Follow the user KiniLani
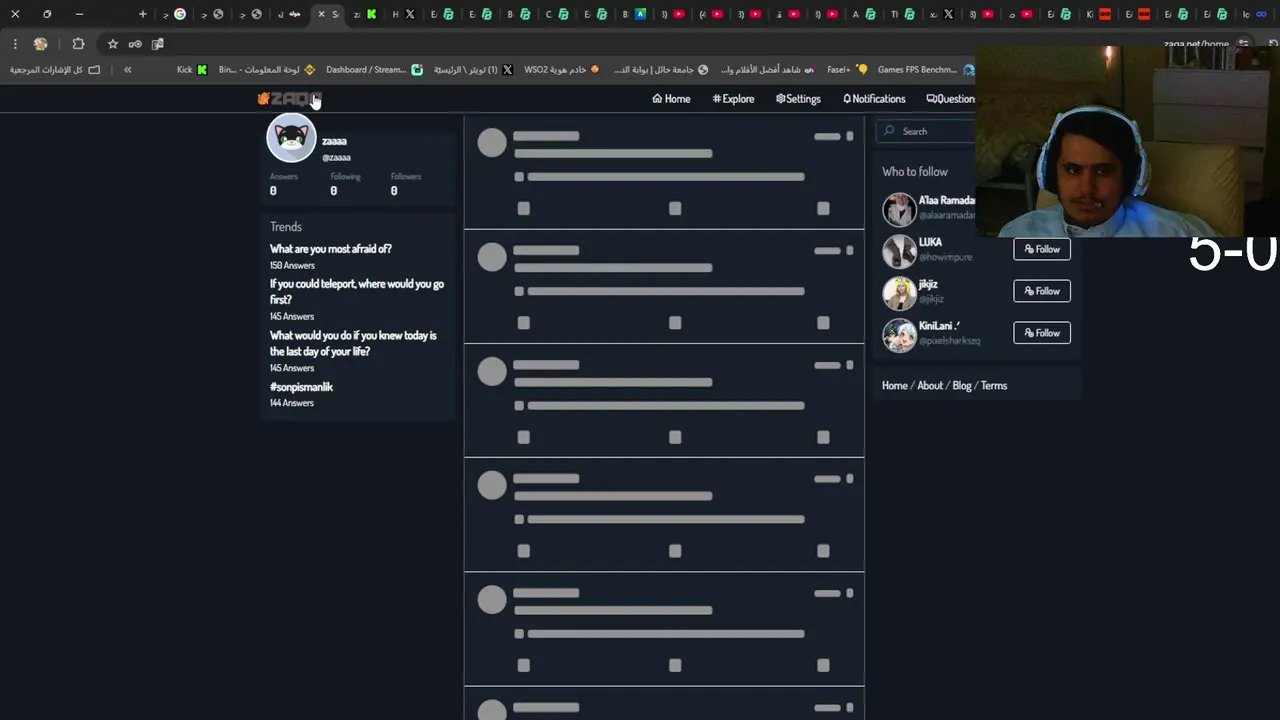This screenshot has height=720, width=1280. 1042,333
